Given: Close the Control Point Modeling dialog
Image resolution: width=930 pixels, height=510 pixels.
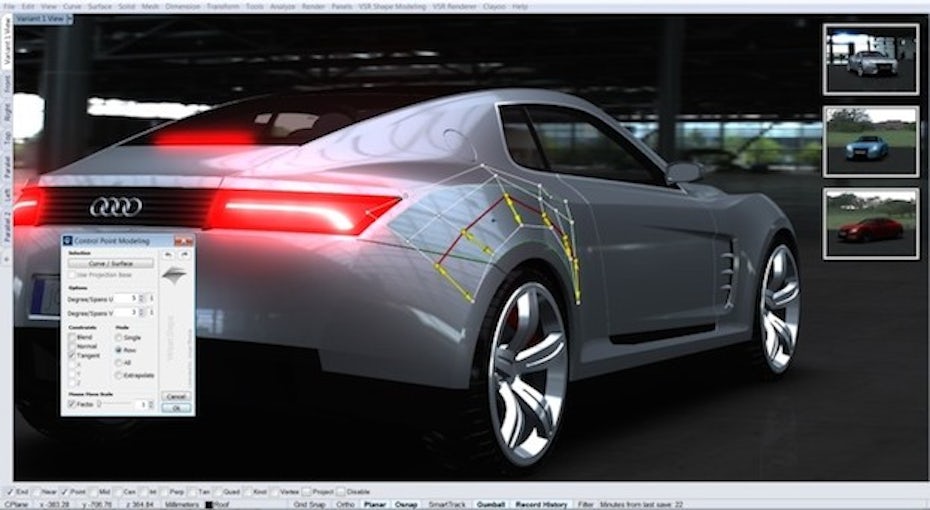Looking at the screenshot, I should pos(187,241).
